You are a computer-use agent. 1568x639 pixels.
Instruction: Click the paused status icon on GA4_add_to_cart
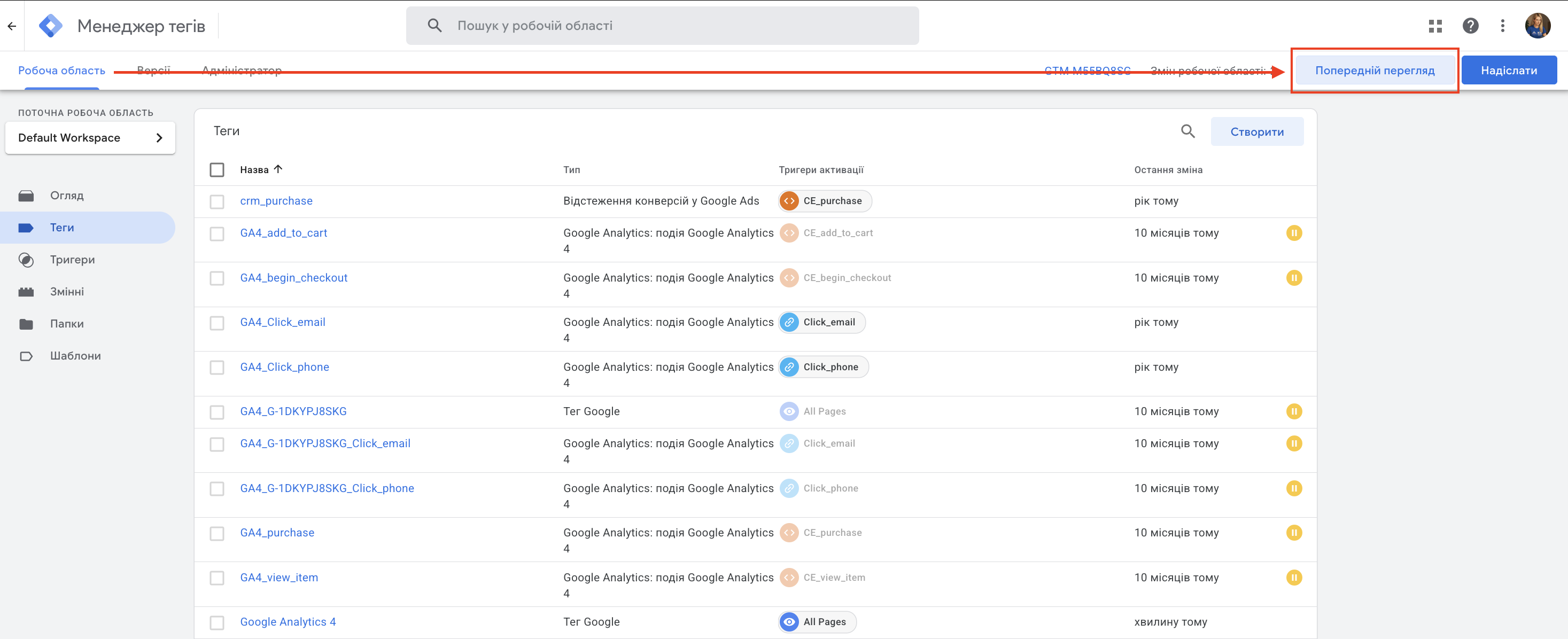coord(1293,233)
